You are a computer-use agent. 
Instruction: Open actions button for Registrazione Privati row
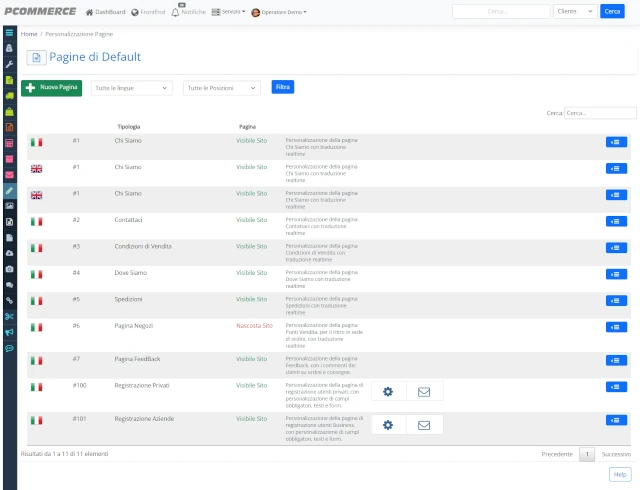(616, 387)
